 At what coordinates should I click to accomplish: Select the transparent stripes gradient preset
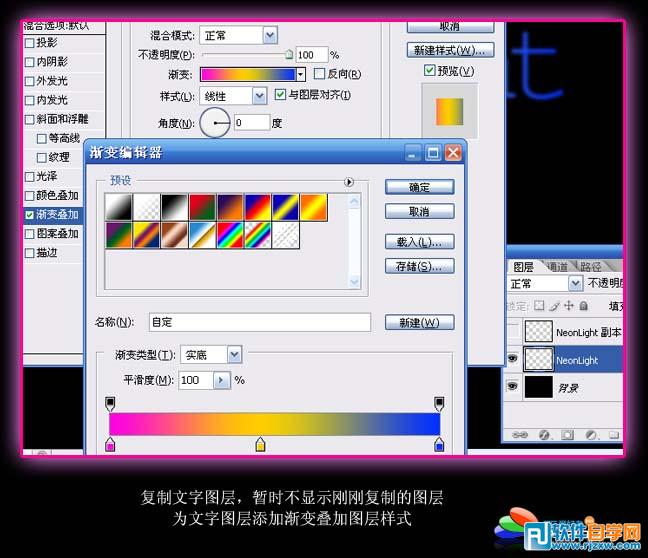point(286,235)
